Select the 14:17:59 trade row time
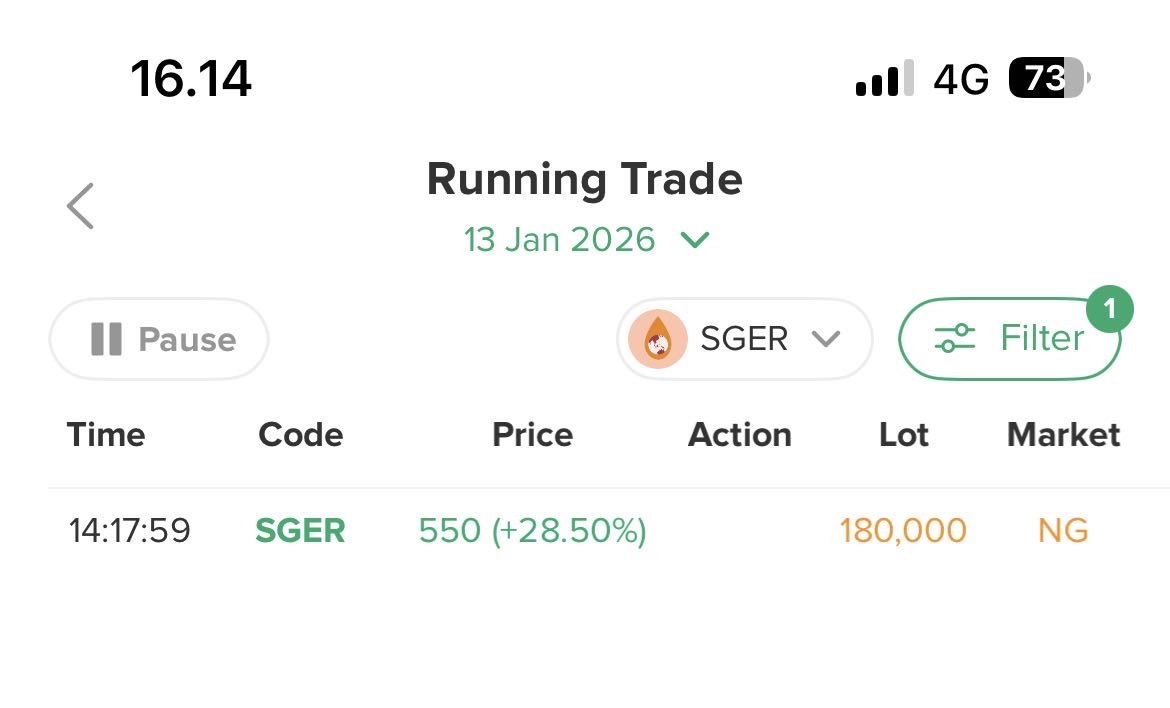1170x708 pixels. [x=129, y=530]
